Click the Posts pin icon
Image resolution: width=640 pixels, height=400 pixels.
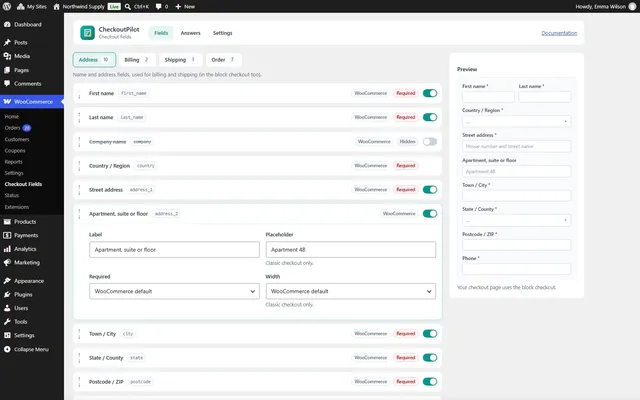coord(7,42)
